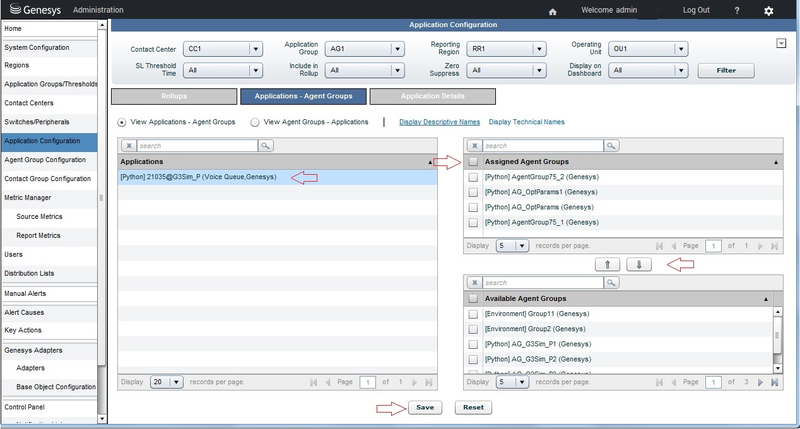This screenshot has width=800, height=429.
Task: Open the SL Threshold Time dropdown
Action: click(x=223, y=70)
